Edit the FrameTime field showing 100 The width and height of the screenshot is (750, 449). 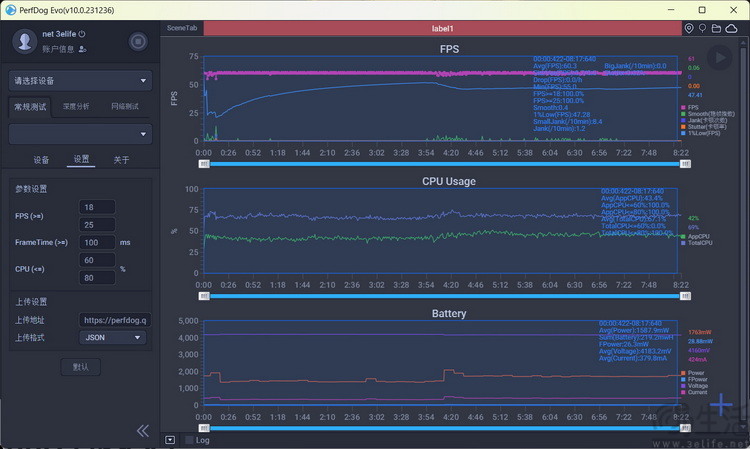(x=97, y=242)
